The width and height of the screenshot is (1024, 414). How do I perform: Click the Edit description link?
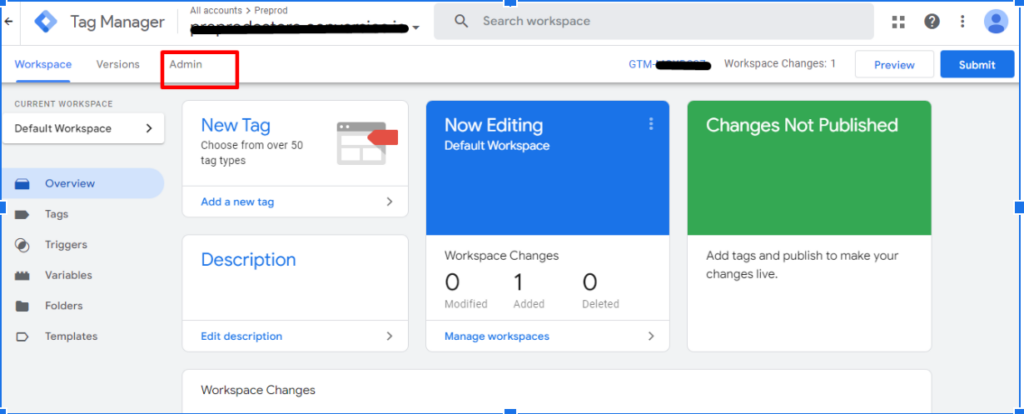(242, 336)
